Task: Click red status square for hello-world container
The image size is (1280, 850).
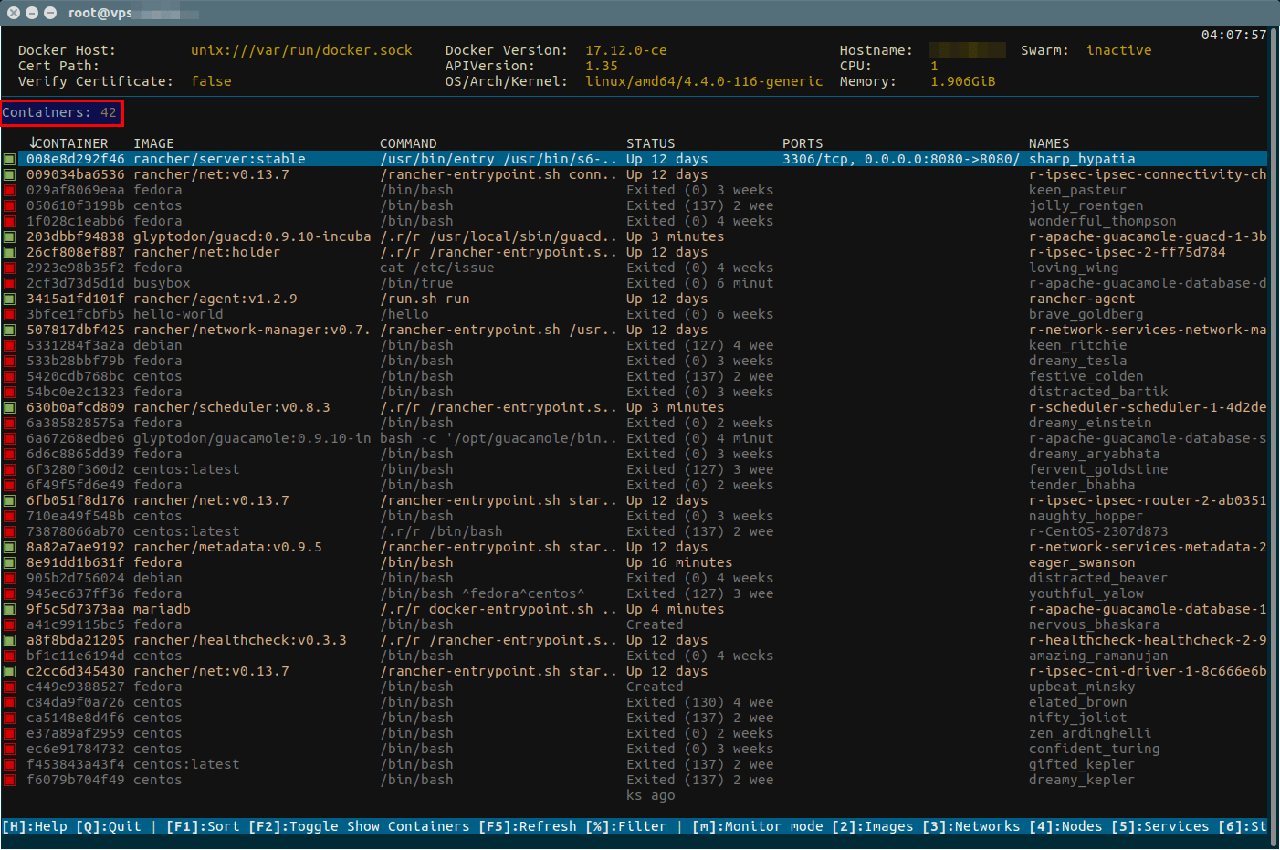Action: [x=9, y=314]
